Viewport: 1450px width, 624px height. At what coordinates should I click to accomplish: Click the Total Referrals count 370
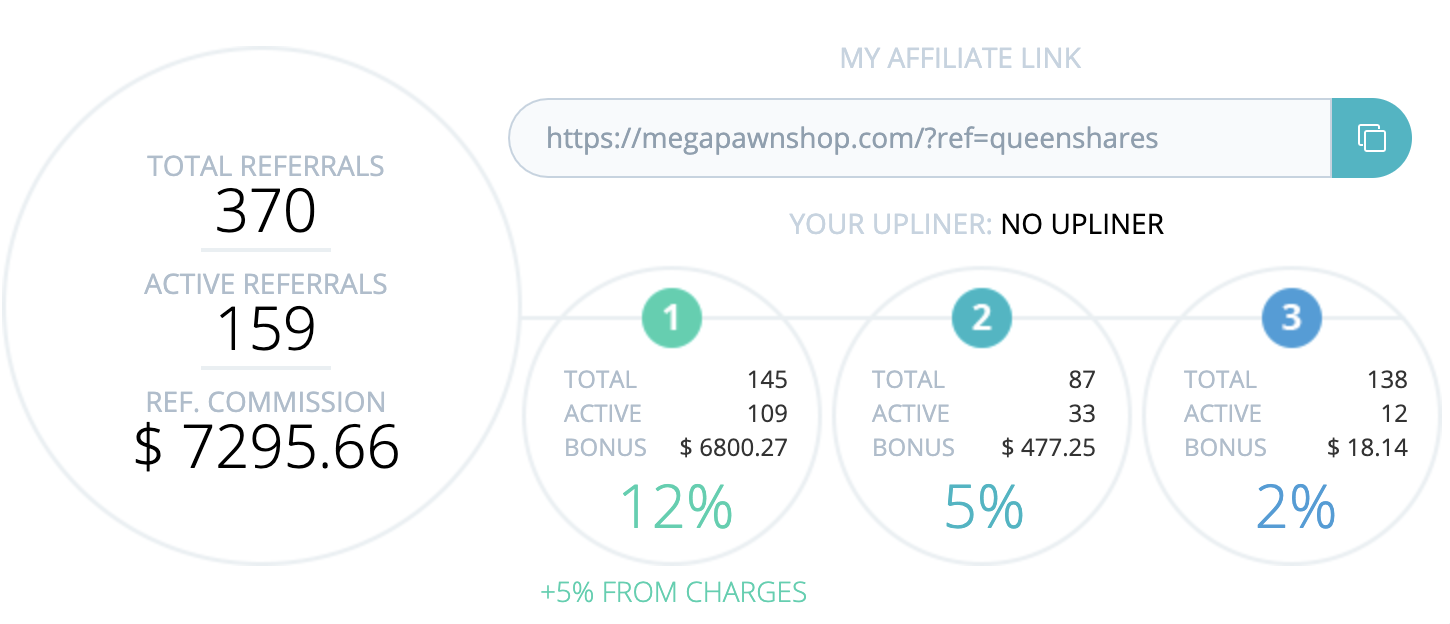[266, 211]
